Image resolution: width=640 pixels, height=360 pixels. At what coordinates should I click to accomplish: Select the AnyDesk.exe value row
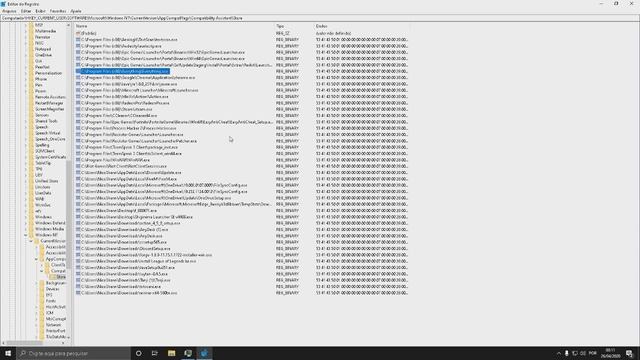pyautogui.click(x=242, y=236)
